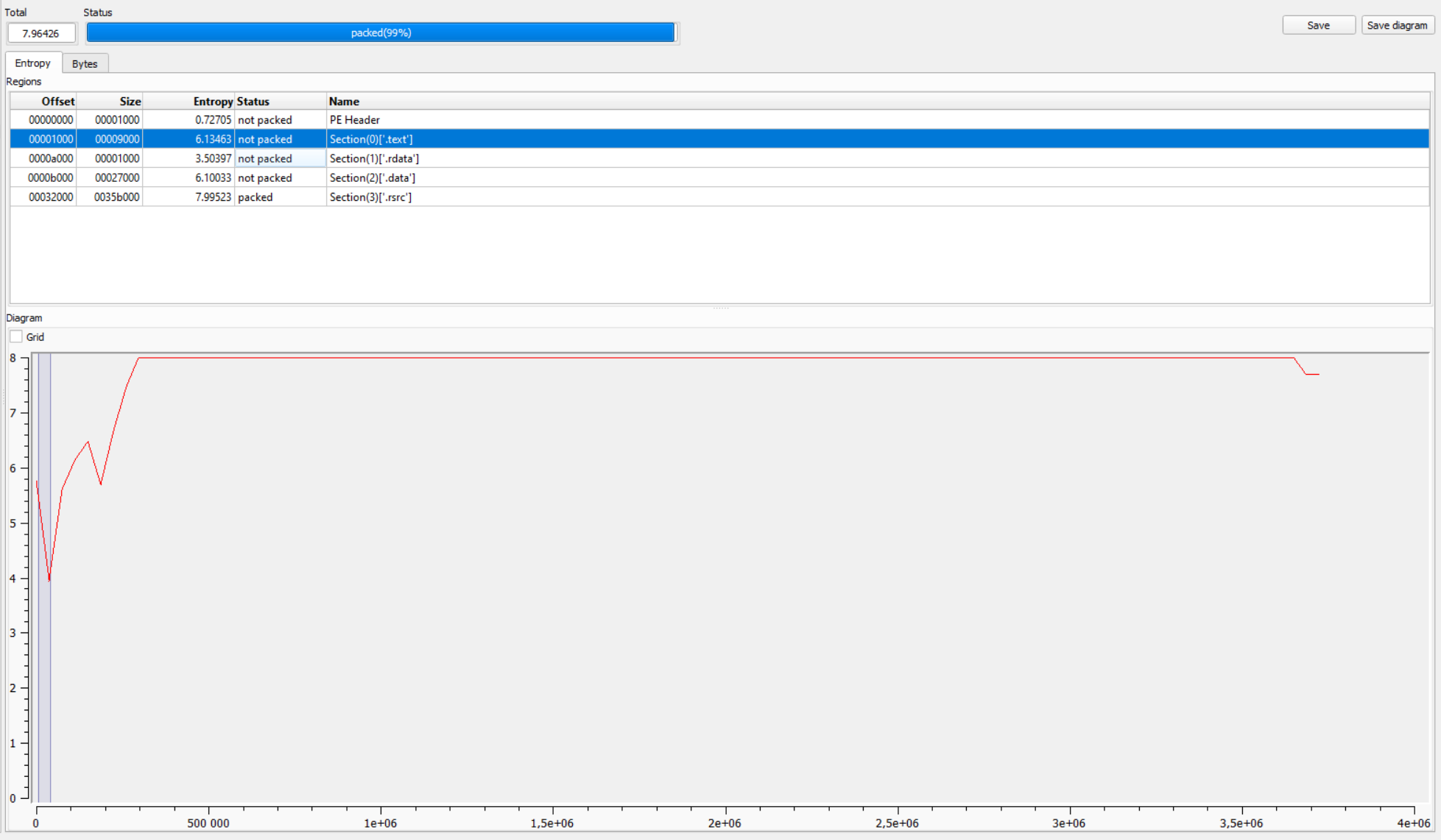This screenshot has height=840, width=1441.
Task: Click the packed(99%) status progress bar
Action: 381,32
